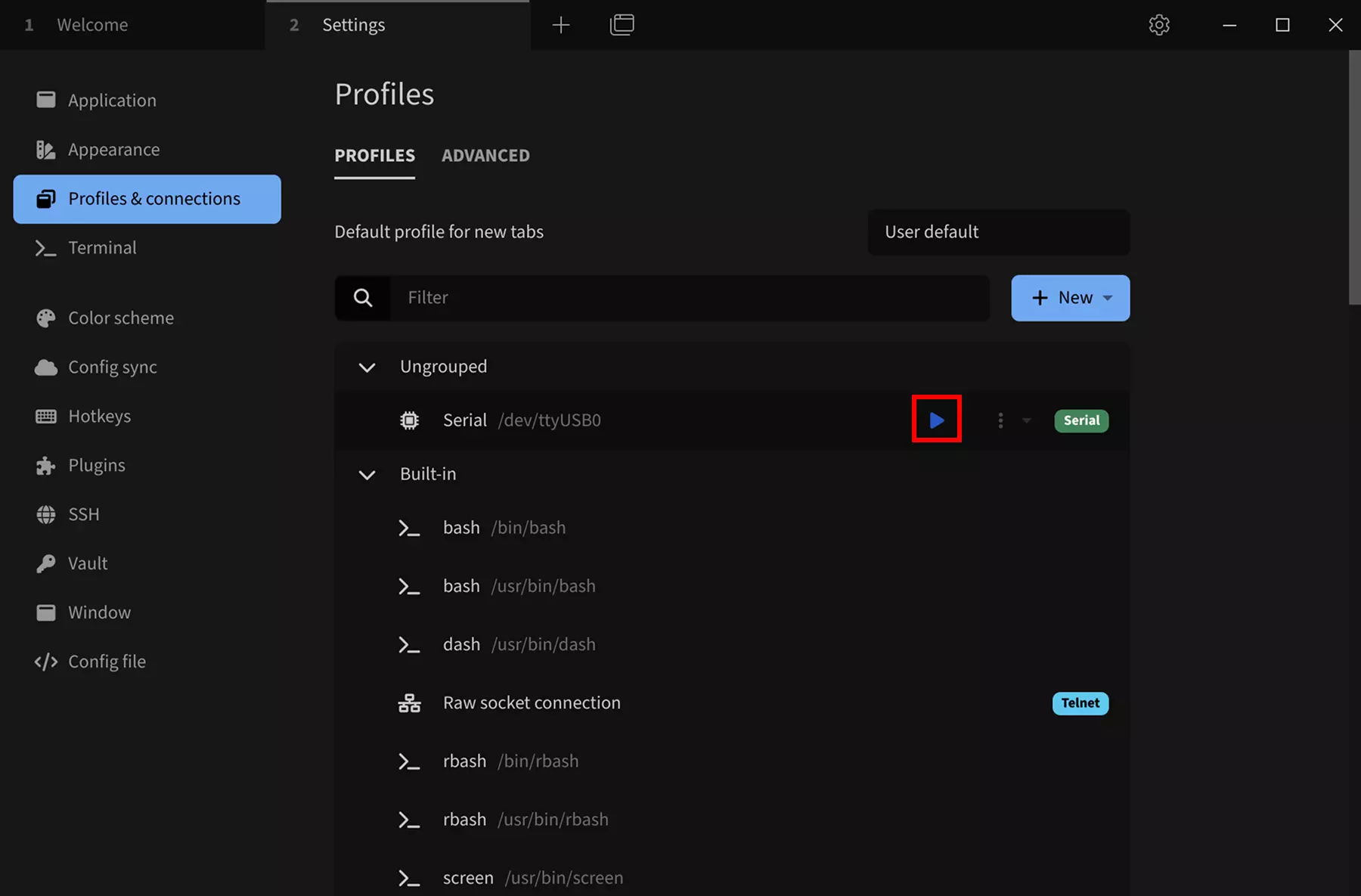Click the New profile button
The width and height of the screenshot is (1361, 896).
pyautogui.click(x=1071, y=298)
